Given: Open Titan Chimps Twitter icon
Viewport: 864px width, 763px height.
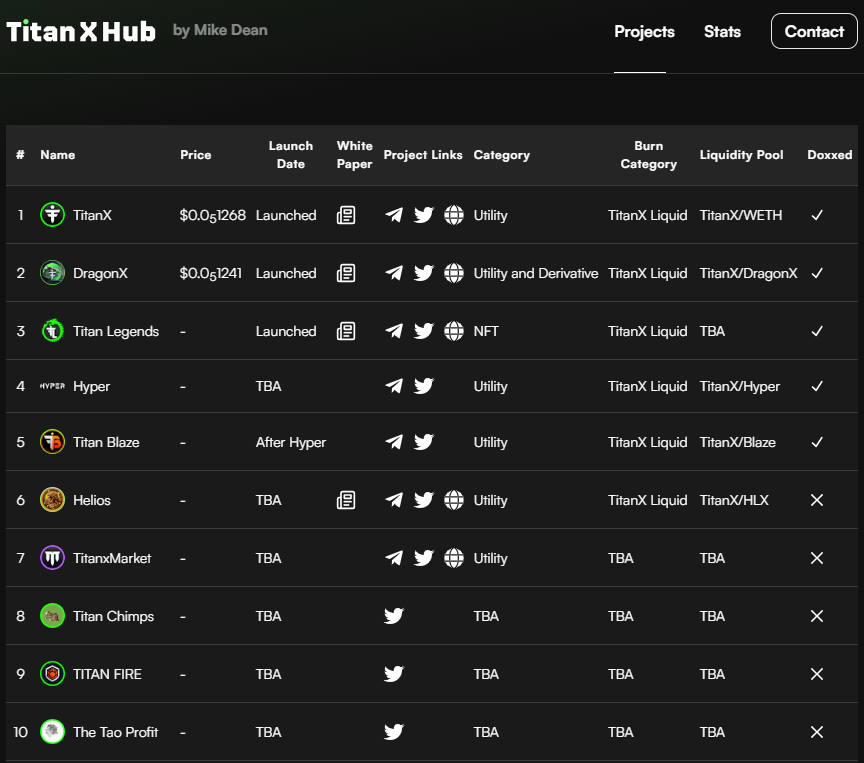Looking at the screenshot, I should pos(394,616).
